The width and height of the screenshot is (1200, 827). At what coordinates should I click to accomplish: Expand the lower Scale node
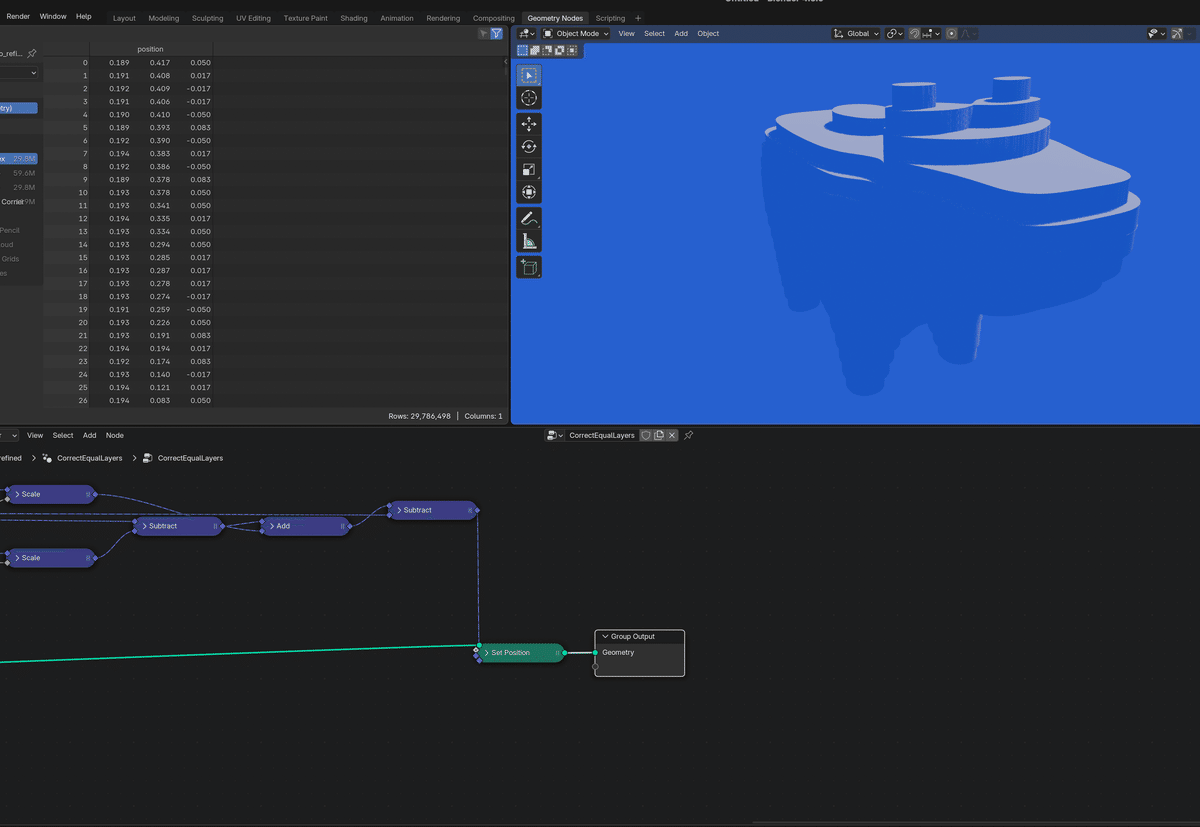click(17, 558)
